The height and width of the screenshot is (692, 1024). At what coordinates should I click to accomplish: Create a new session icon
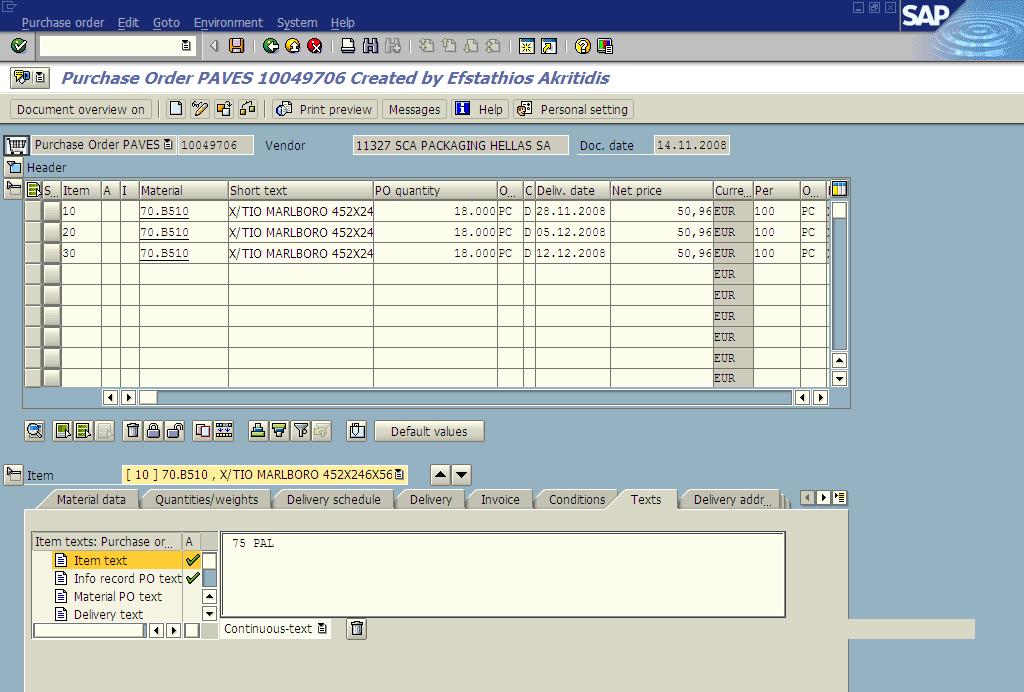[526, 46]
